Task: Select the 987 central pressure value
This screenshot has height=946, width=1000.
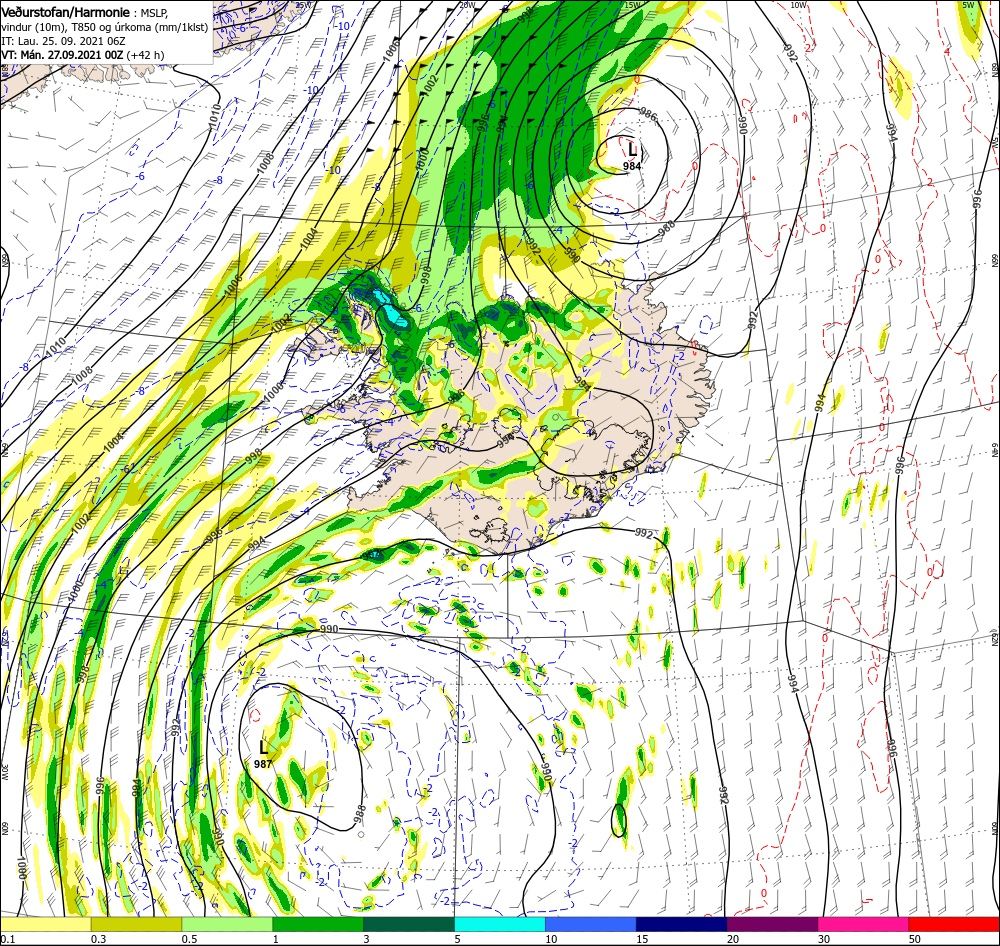Action: tap(263, 764)
